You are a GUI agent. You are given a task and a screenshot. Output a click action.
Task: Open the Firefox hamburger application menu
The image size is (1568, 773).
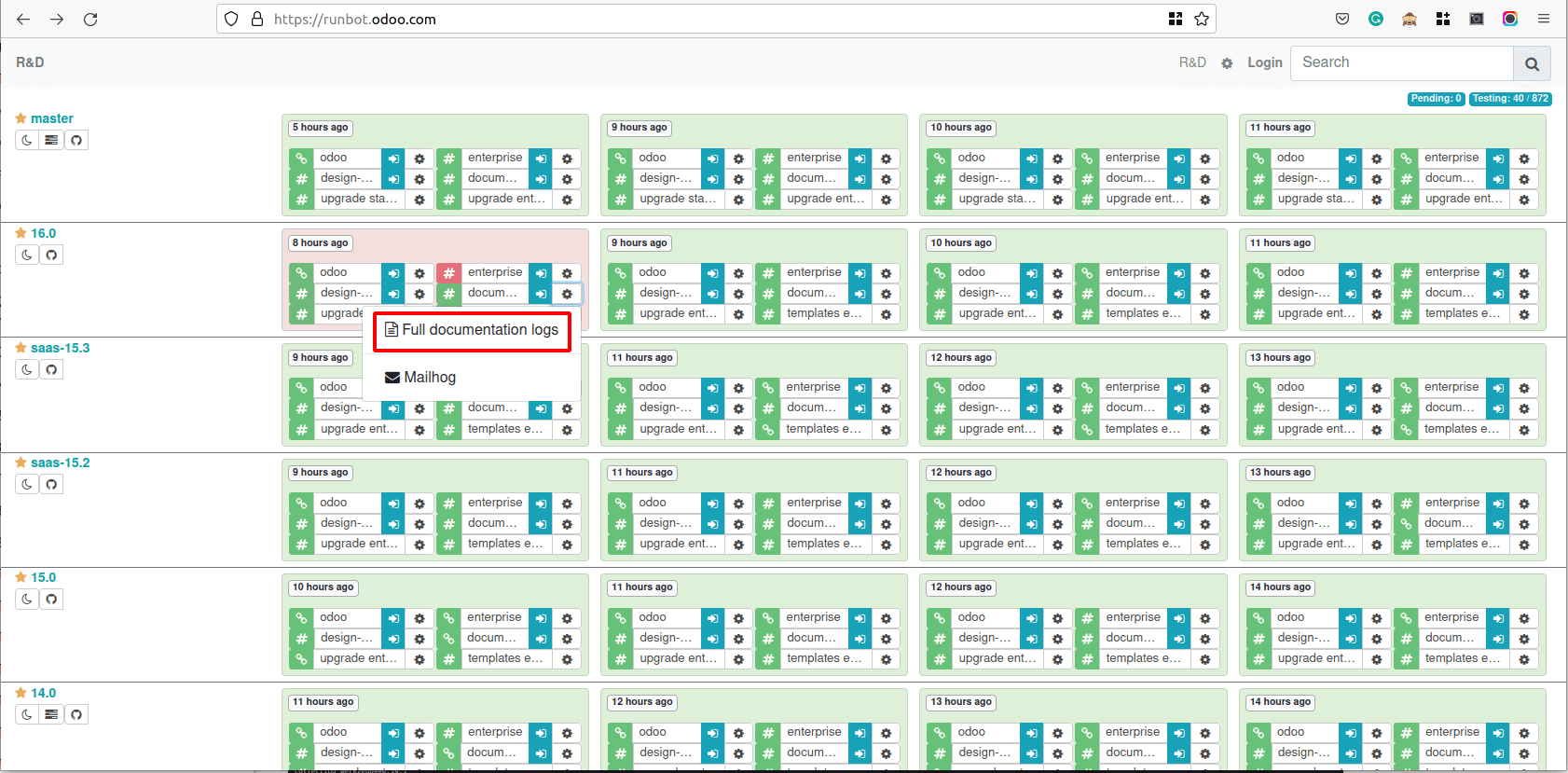point(1544,19)
